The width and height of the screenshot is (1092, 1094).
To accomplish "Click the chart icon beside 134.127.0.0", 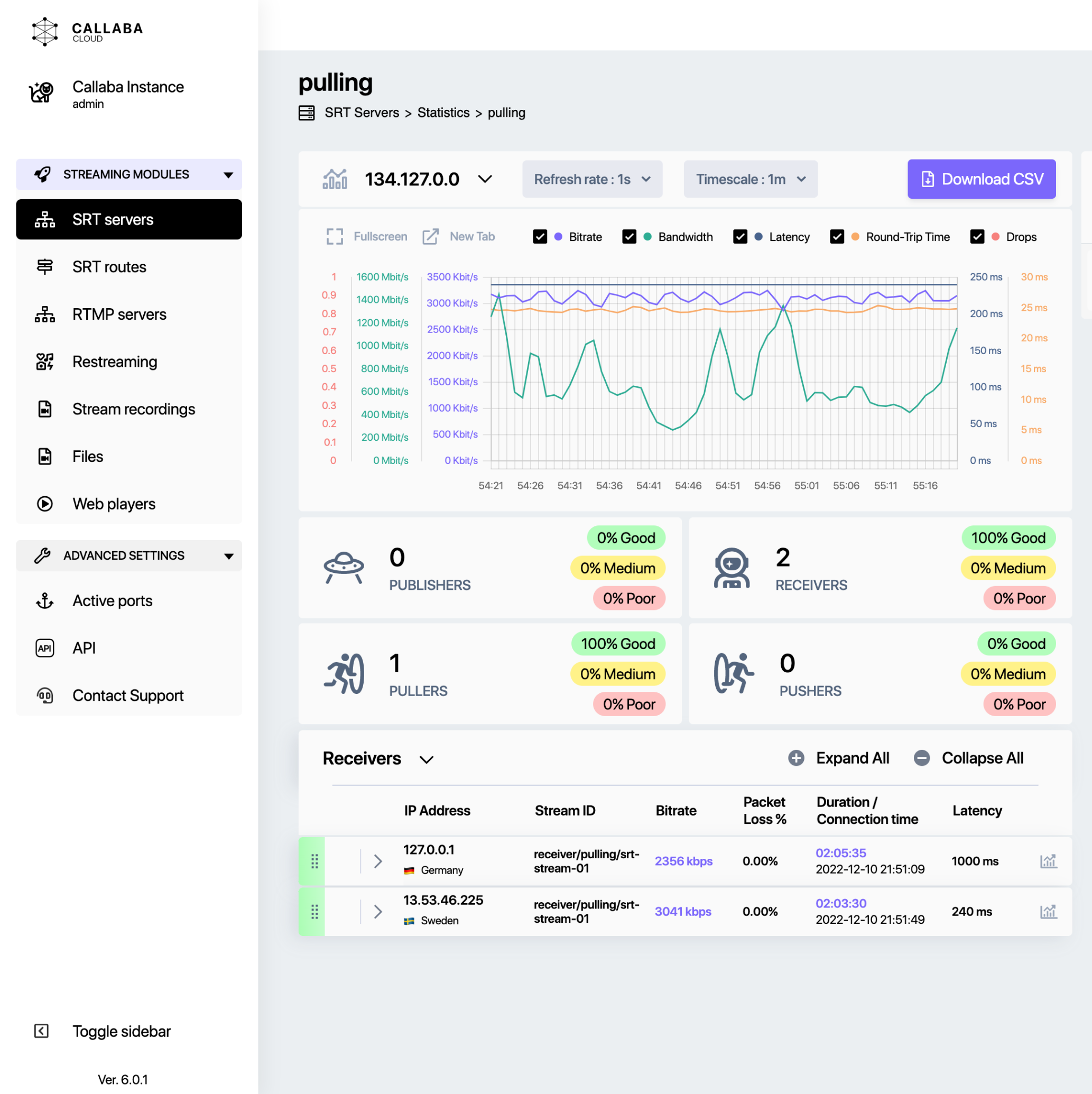I will tap(335, 179).
